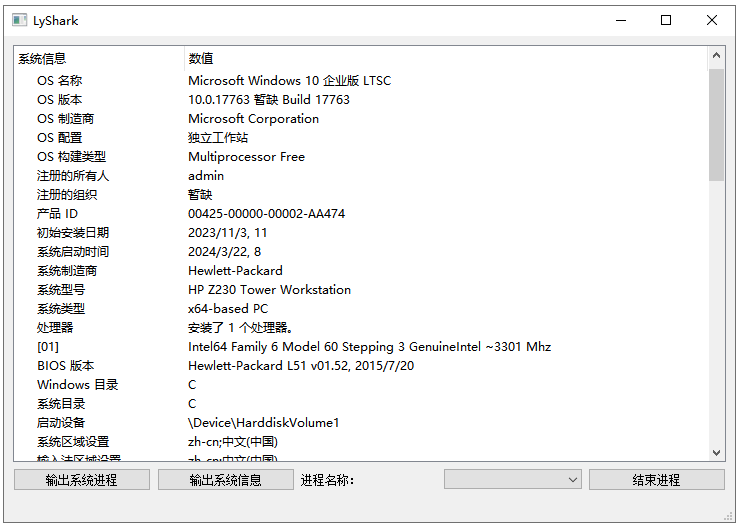Select the 系统启动时间 row
This screenshot has width=741, height=528.
[x=361, y=251]
